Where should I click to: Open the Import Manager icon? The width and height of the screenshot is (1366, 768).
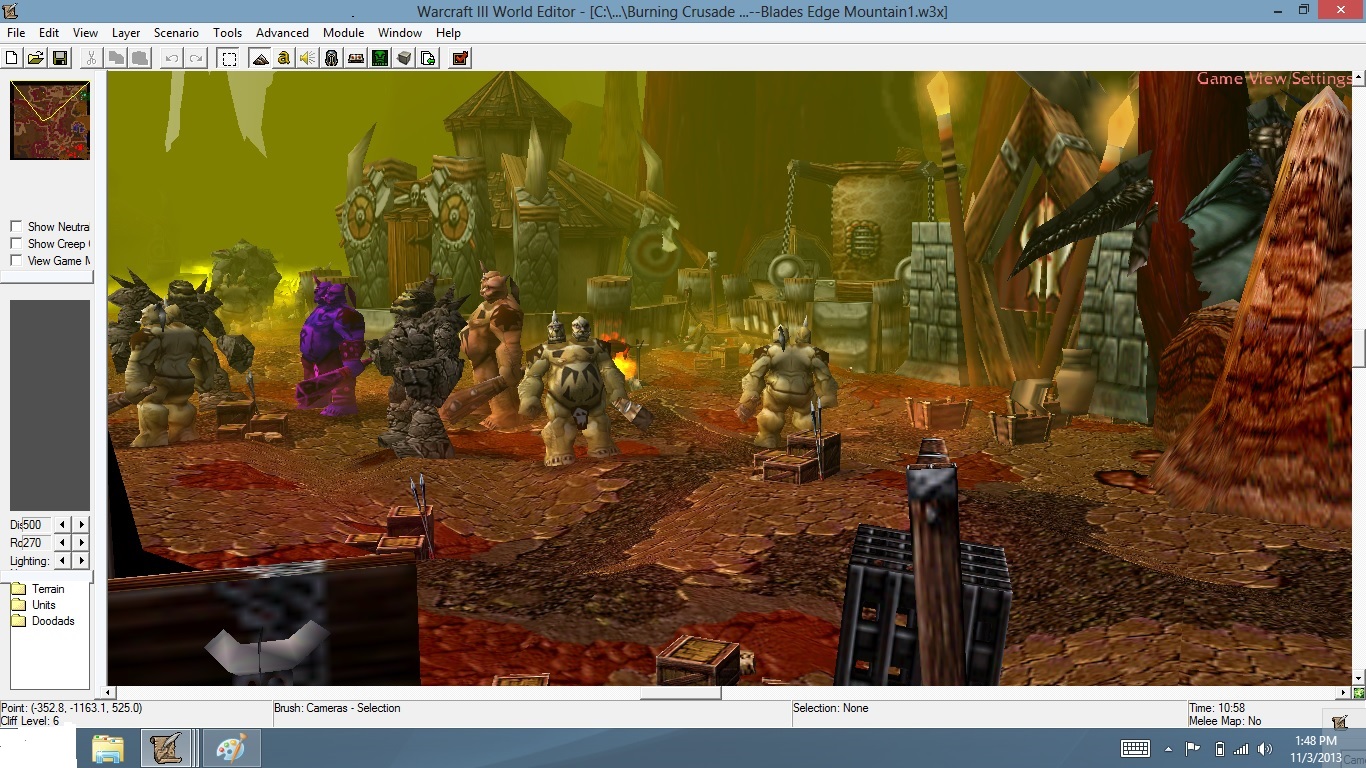point(428,58)
